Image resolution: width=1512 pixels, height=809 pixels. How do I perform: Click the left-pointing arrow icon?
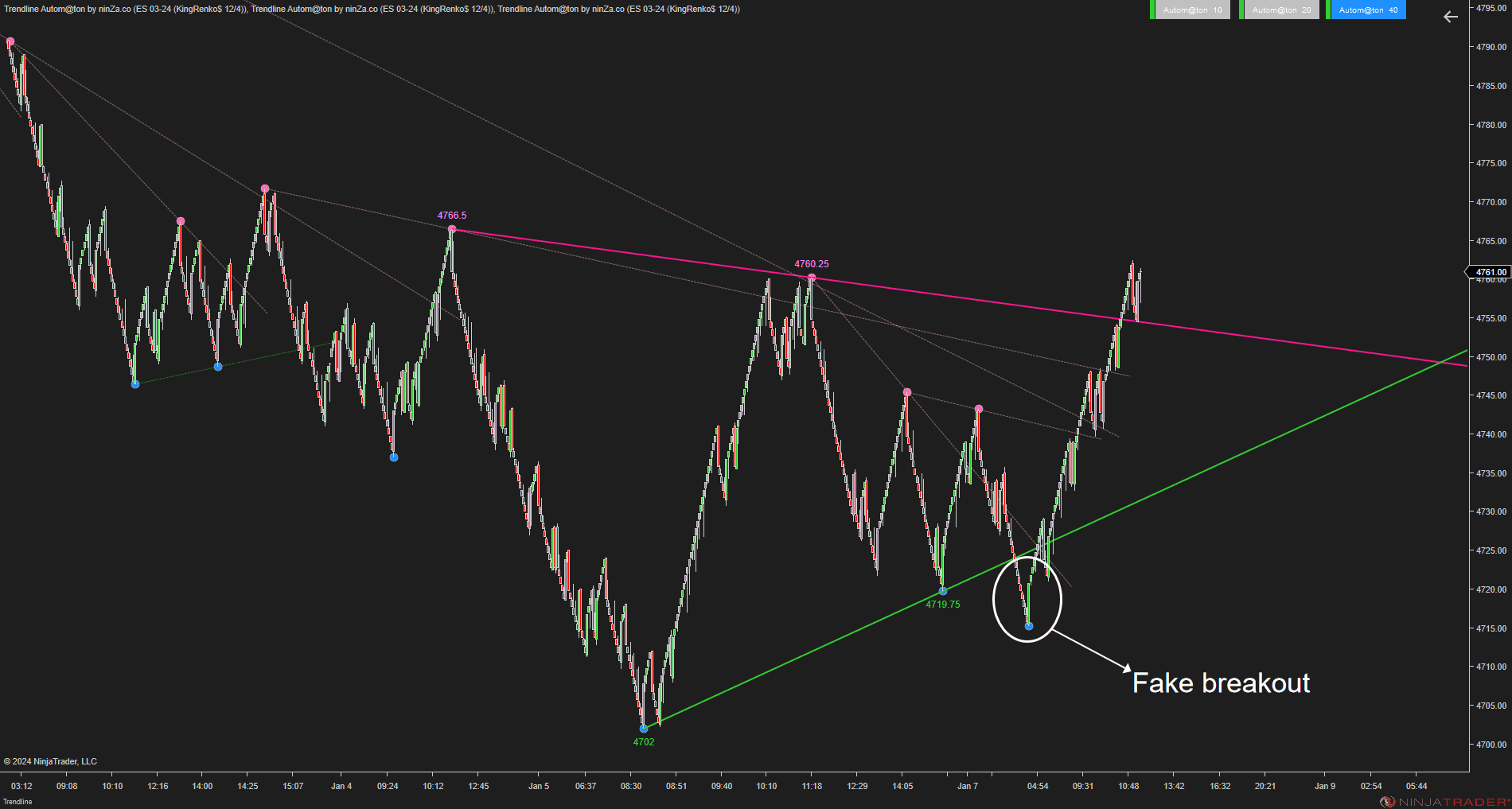[x=1451, y=17]
